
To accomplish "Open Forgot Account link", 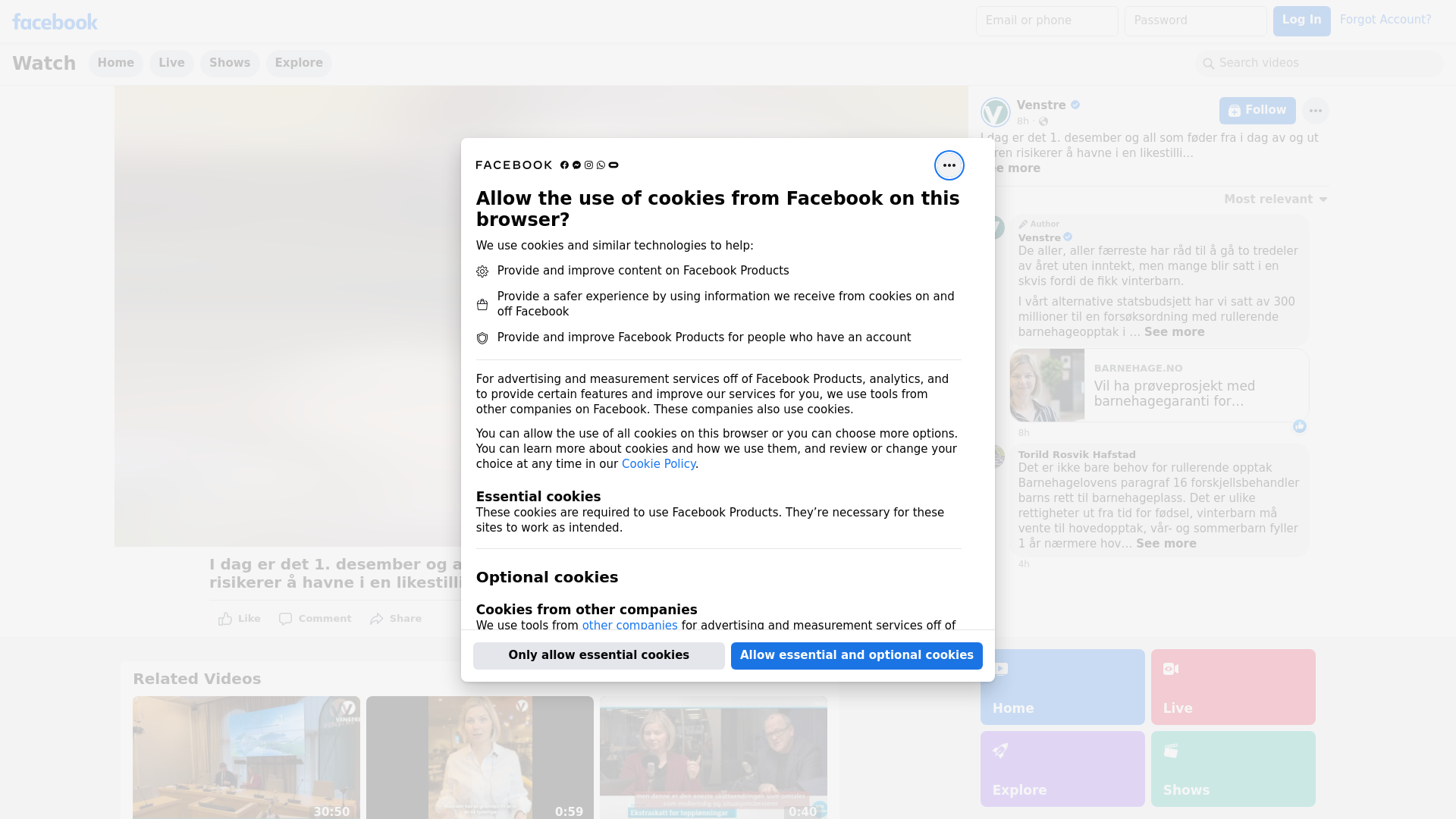I will [1385, 20].
